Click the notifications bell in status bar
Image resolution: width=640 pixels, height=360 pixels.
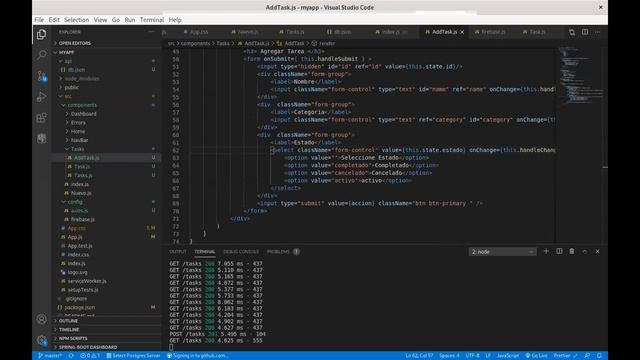pos(599,356)
